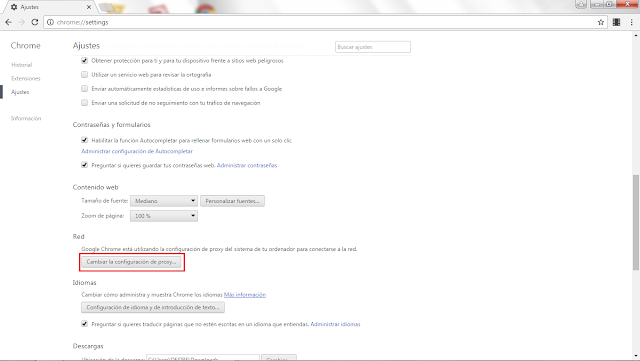Viewport: 640px width, 361px height.
Task: Toggle offer to save web passwords checkbox
Action: tap(84, 165)
